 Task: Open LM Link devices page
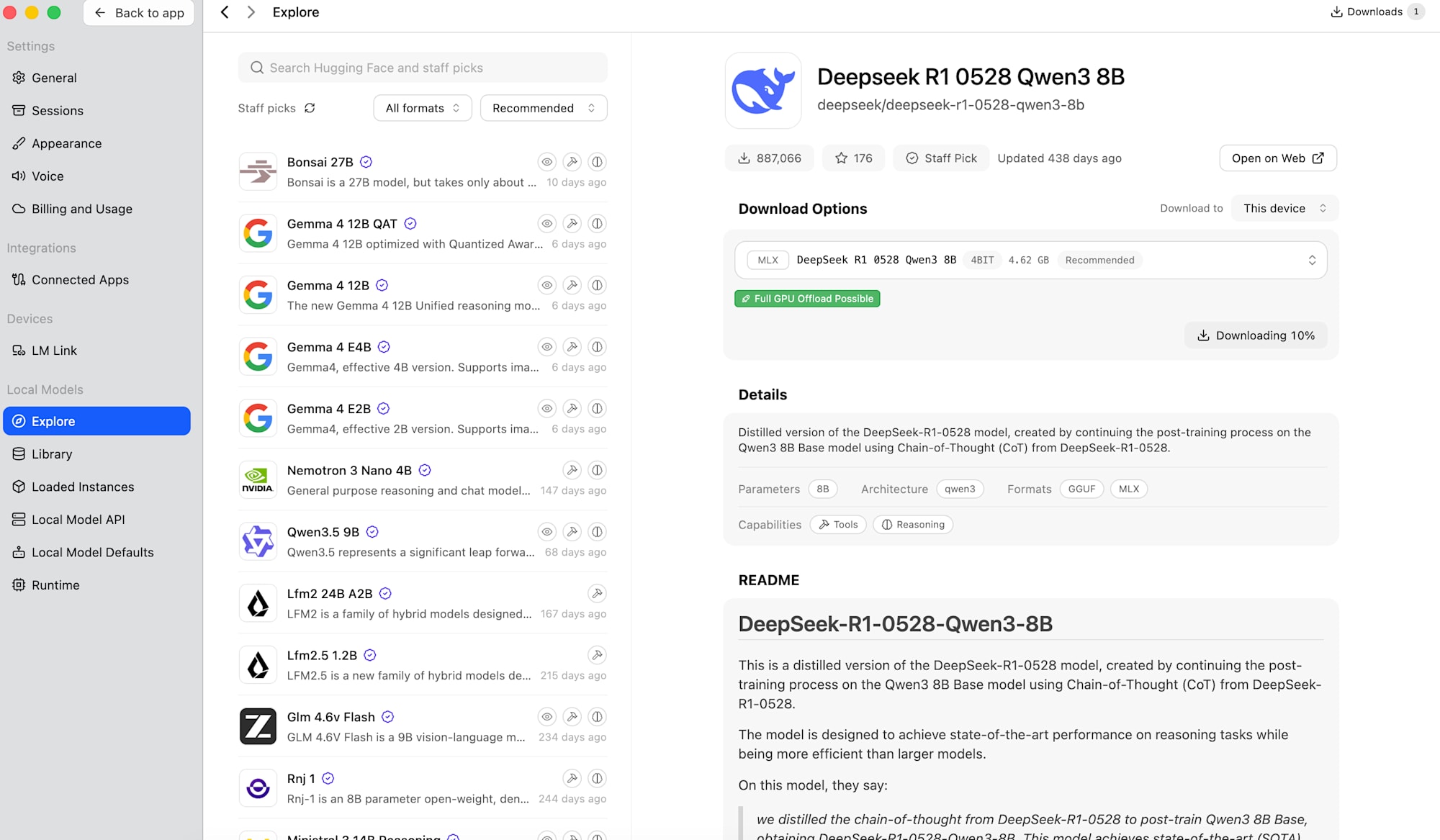pyautogui.click(x=96, y=351)
